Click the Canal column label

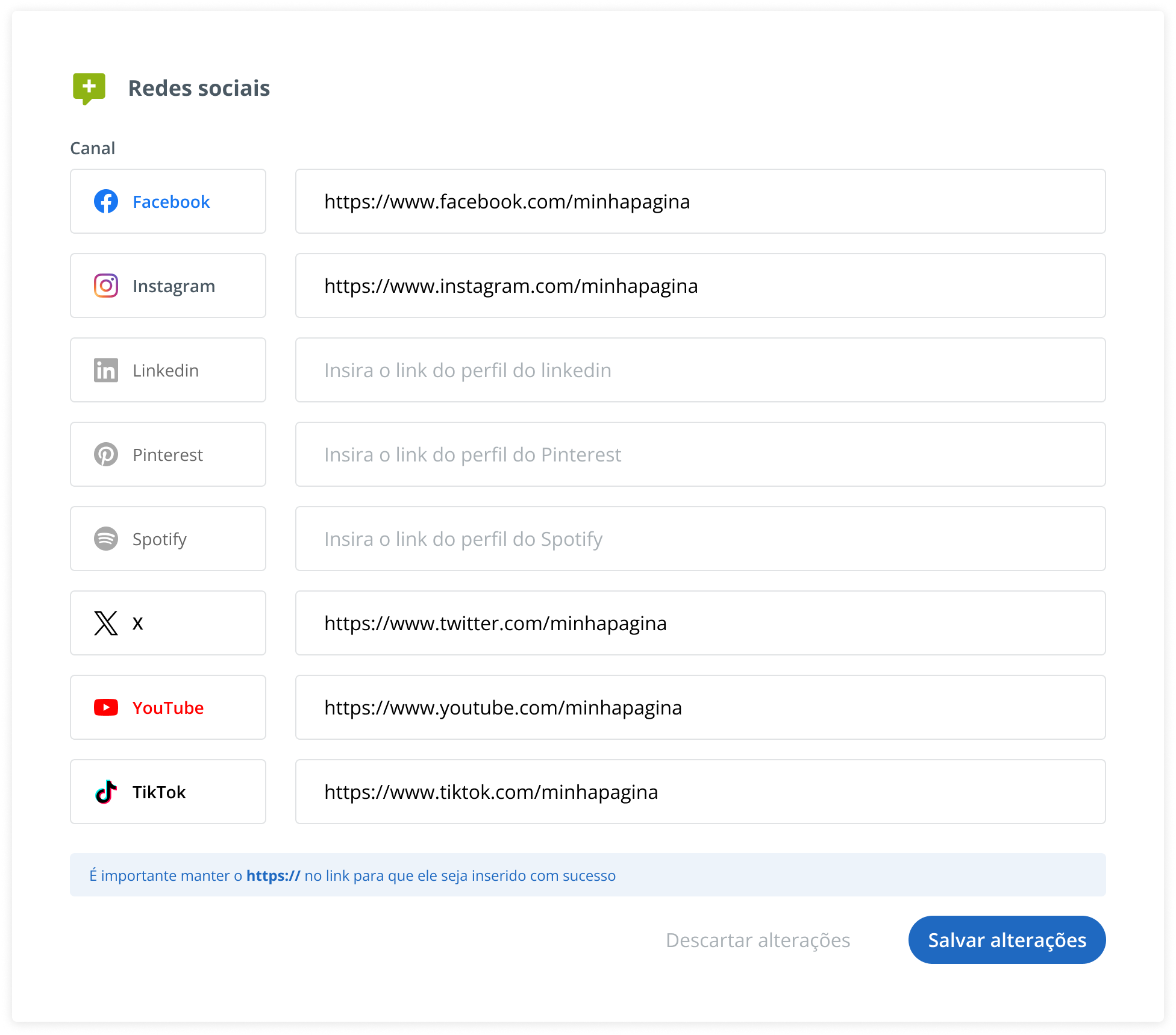tap(92, 148)
